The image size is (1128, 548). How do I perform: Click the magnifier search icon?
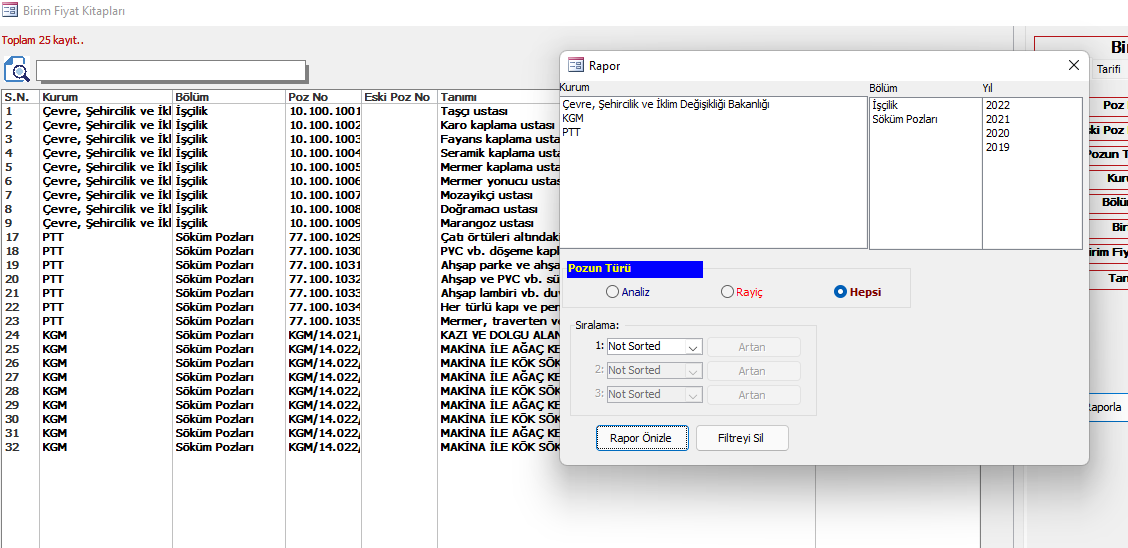17,70
